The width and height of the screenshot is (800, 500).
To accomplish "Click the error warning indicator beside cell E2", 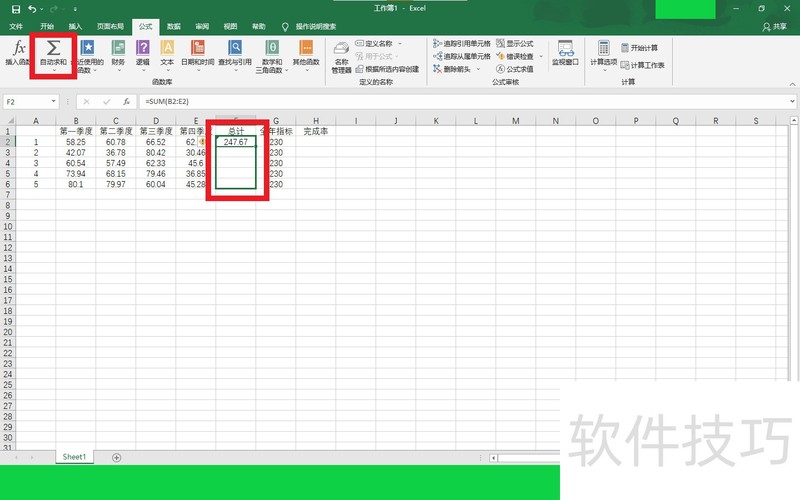I will tap(203, 141).
